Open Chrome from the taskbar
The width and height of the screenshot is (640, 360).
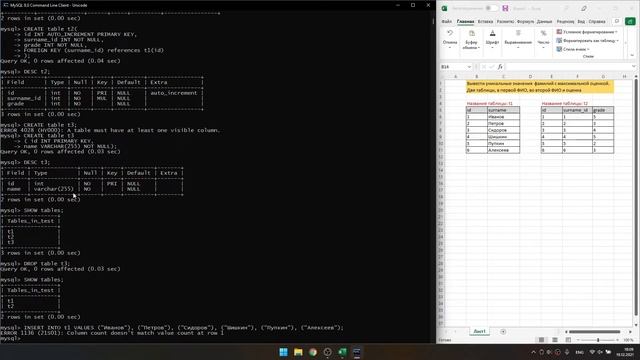313,352
